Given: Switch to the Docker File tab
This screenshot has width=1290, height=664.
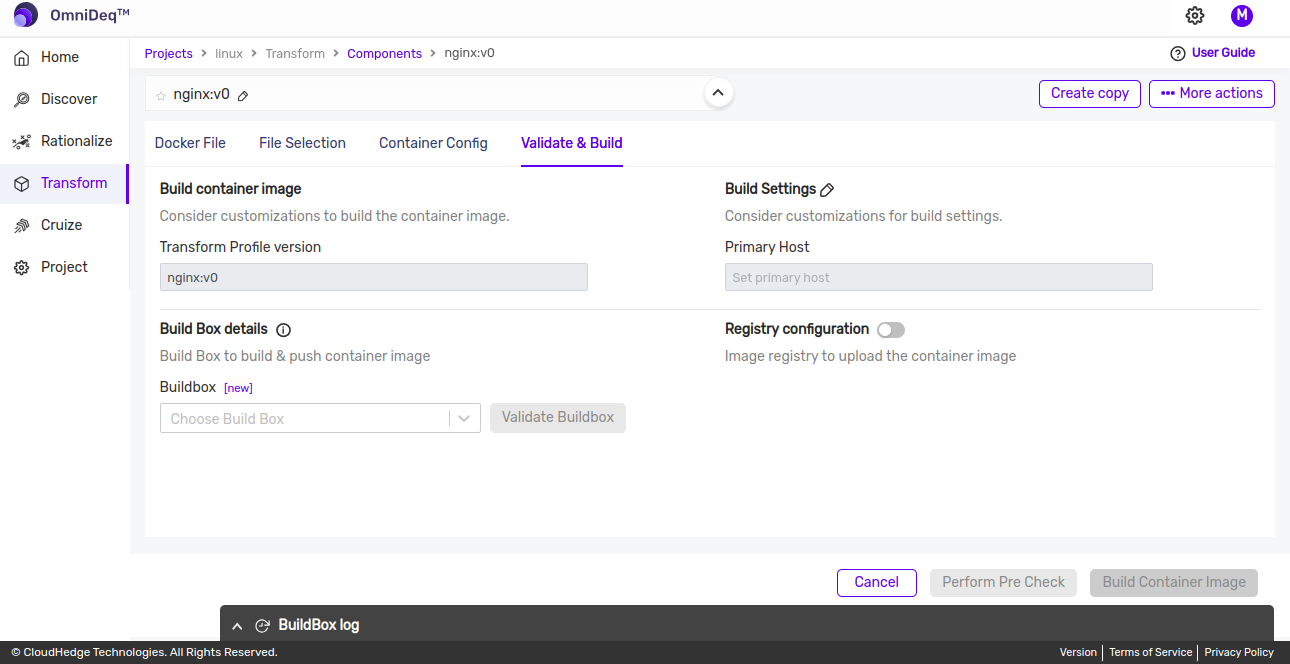Looking at the screenshot, I should tap(190, 143).
